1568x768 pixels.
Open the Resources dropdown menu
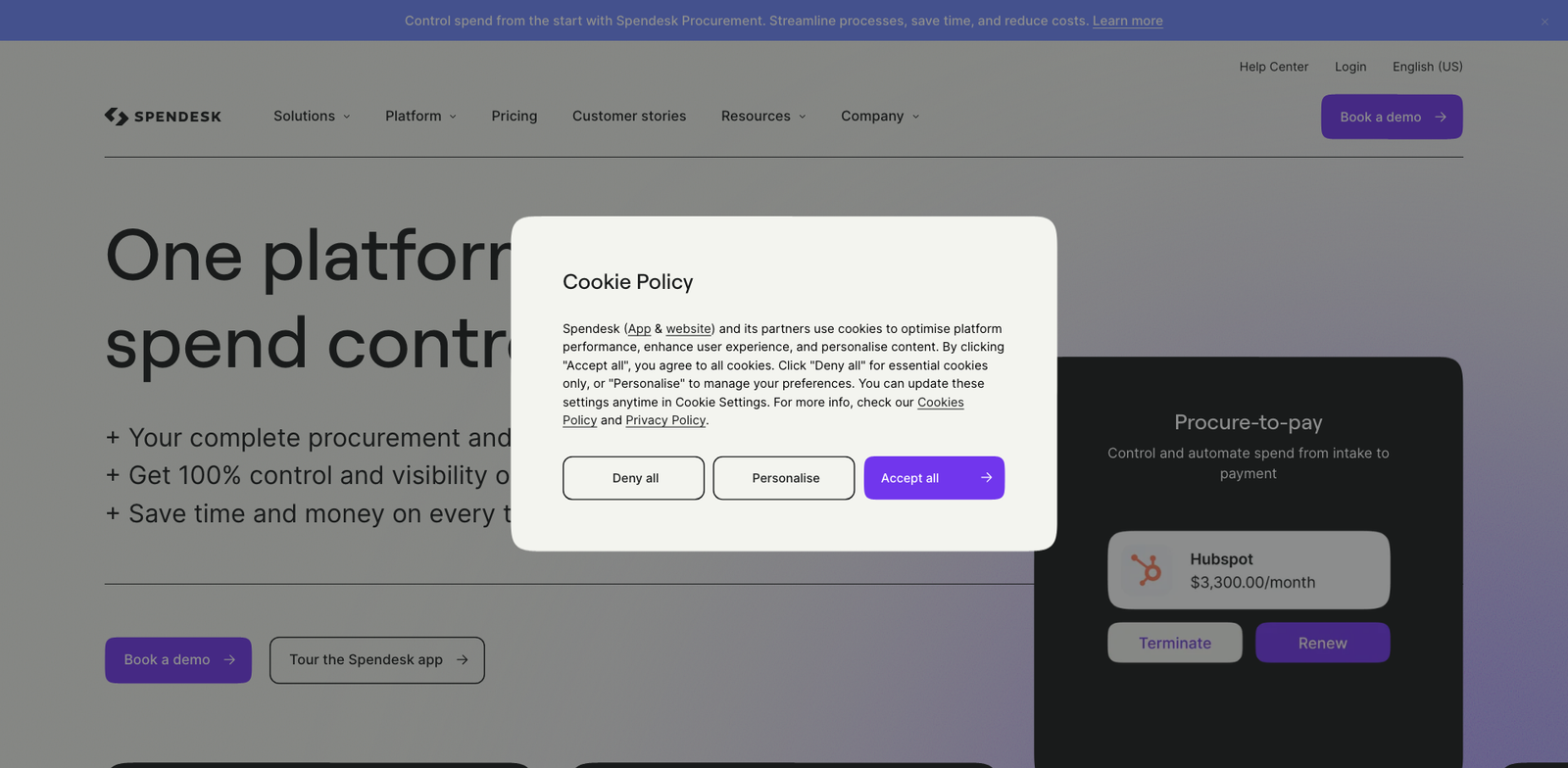(763, 117)
